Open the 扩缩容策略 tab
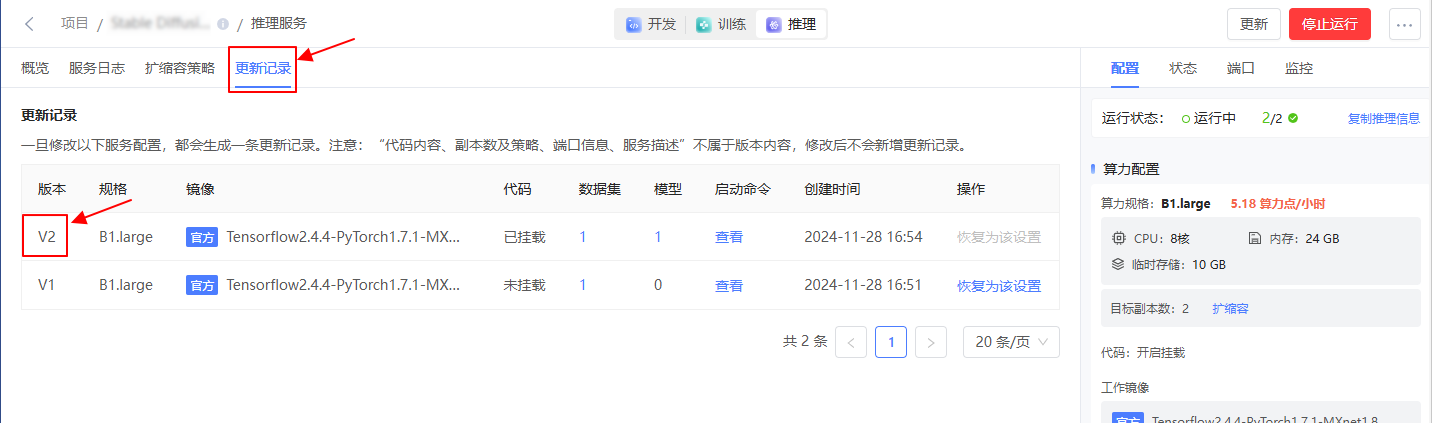 pyautogui.click(x=180, y=68)
